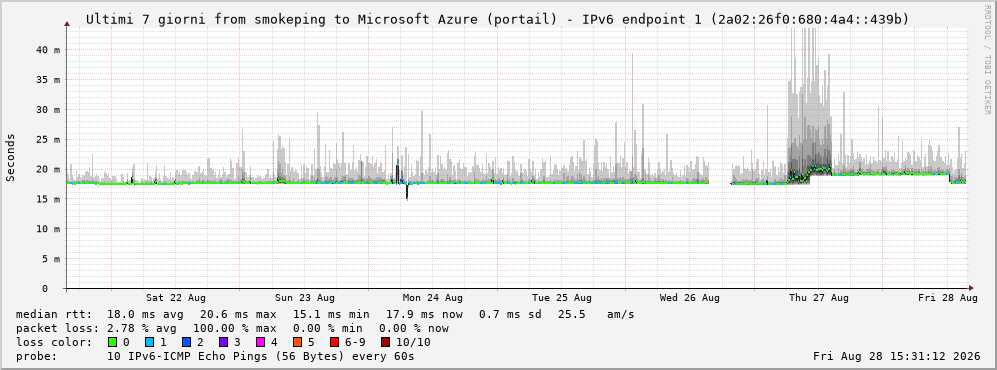Click the purple loss color 3 swatch

223,342
